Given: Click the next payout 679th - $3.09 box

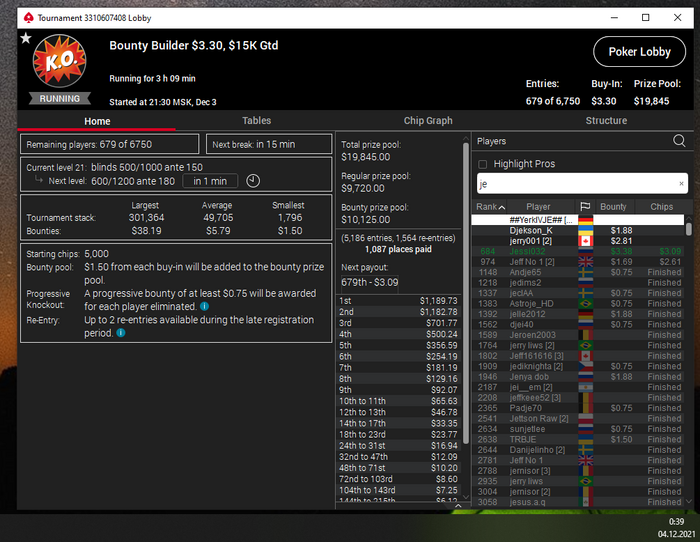Looking at the screenshot, I should point(370,282).
